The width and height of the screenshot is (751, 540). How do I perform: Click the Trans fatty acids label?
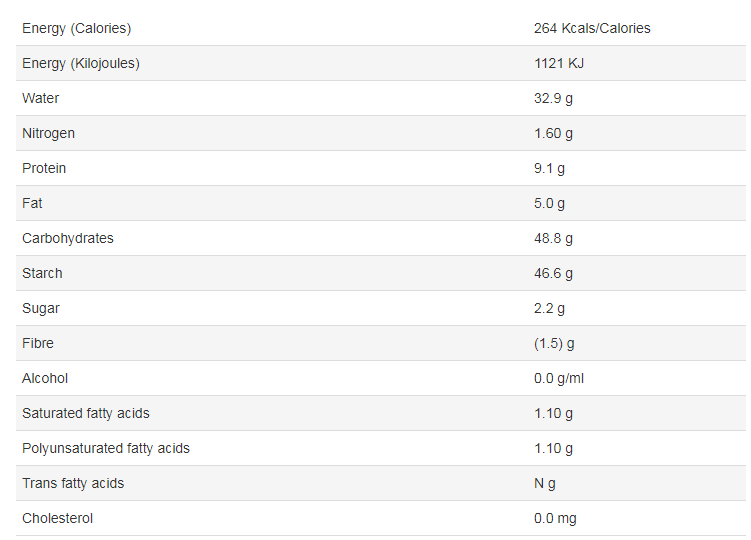[73, 483]
